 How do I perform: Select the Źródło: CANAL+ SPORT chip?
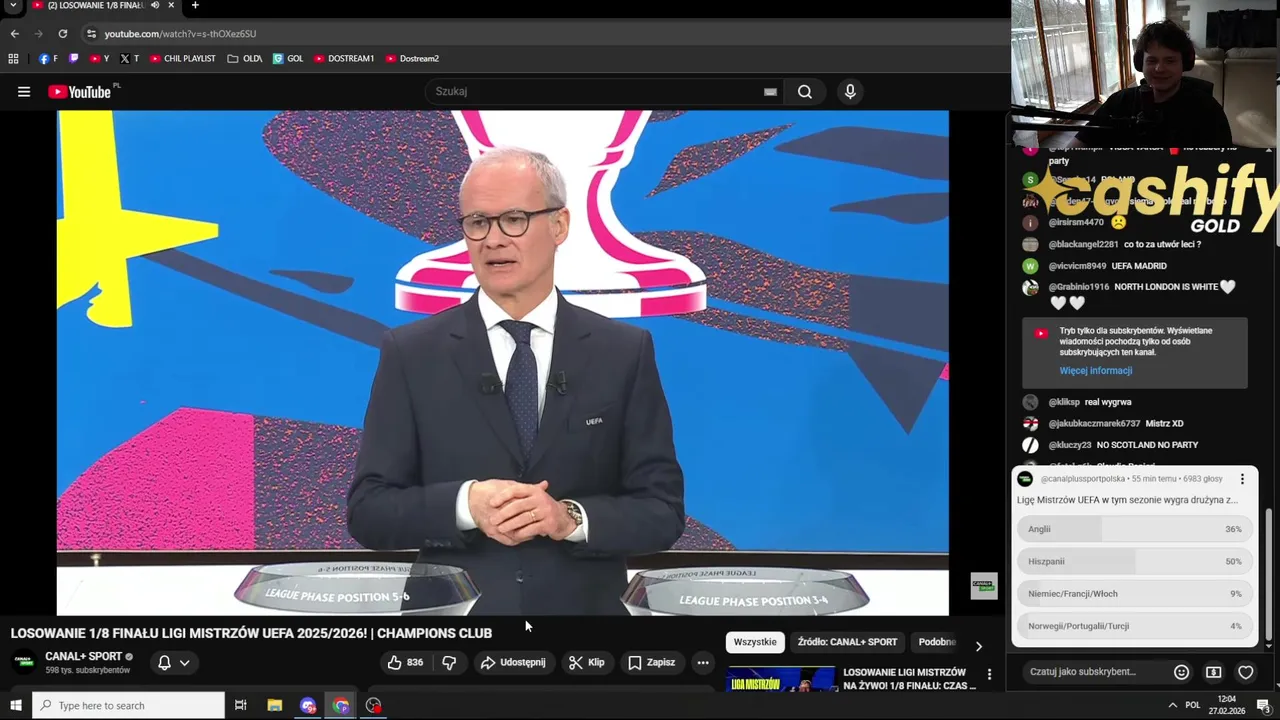coord(847,642)
